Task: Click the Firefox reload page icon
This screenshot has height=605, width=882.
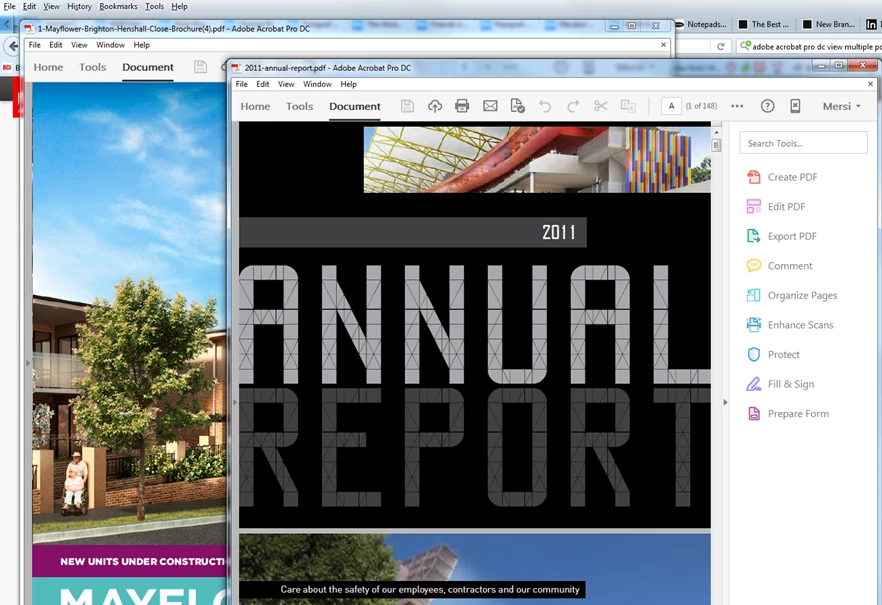Action: (x=721, y=46)
